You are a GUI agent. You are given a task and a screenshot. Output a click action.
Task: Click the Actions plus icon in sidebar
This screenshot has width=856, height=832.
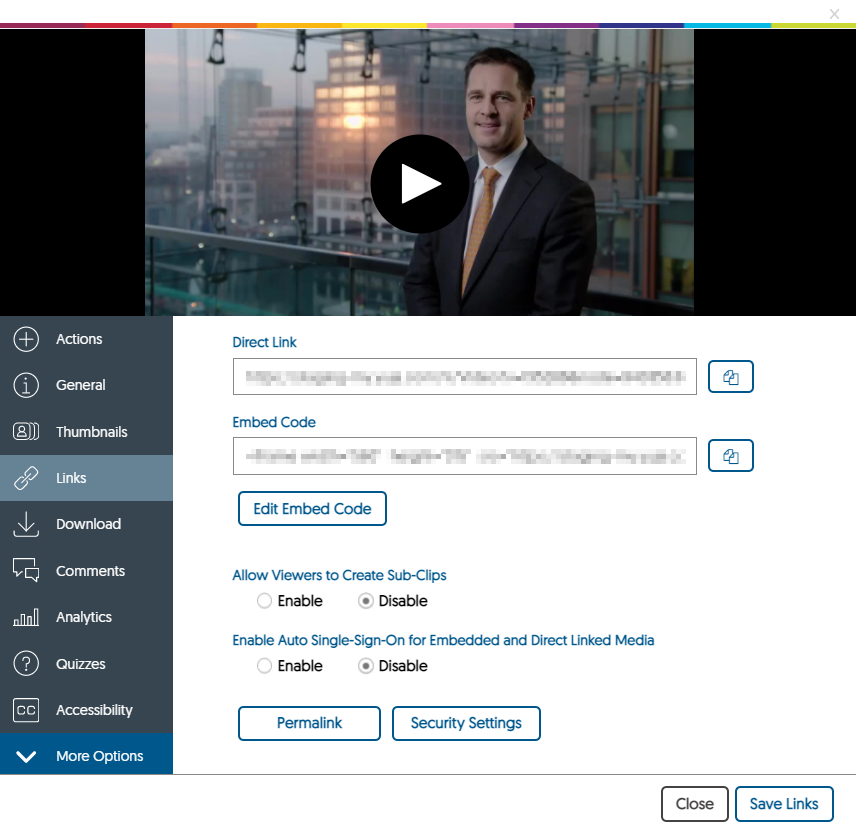tap(26, 339)
